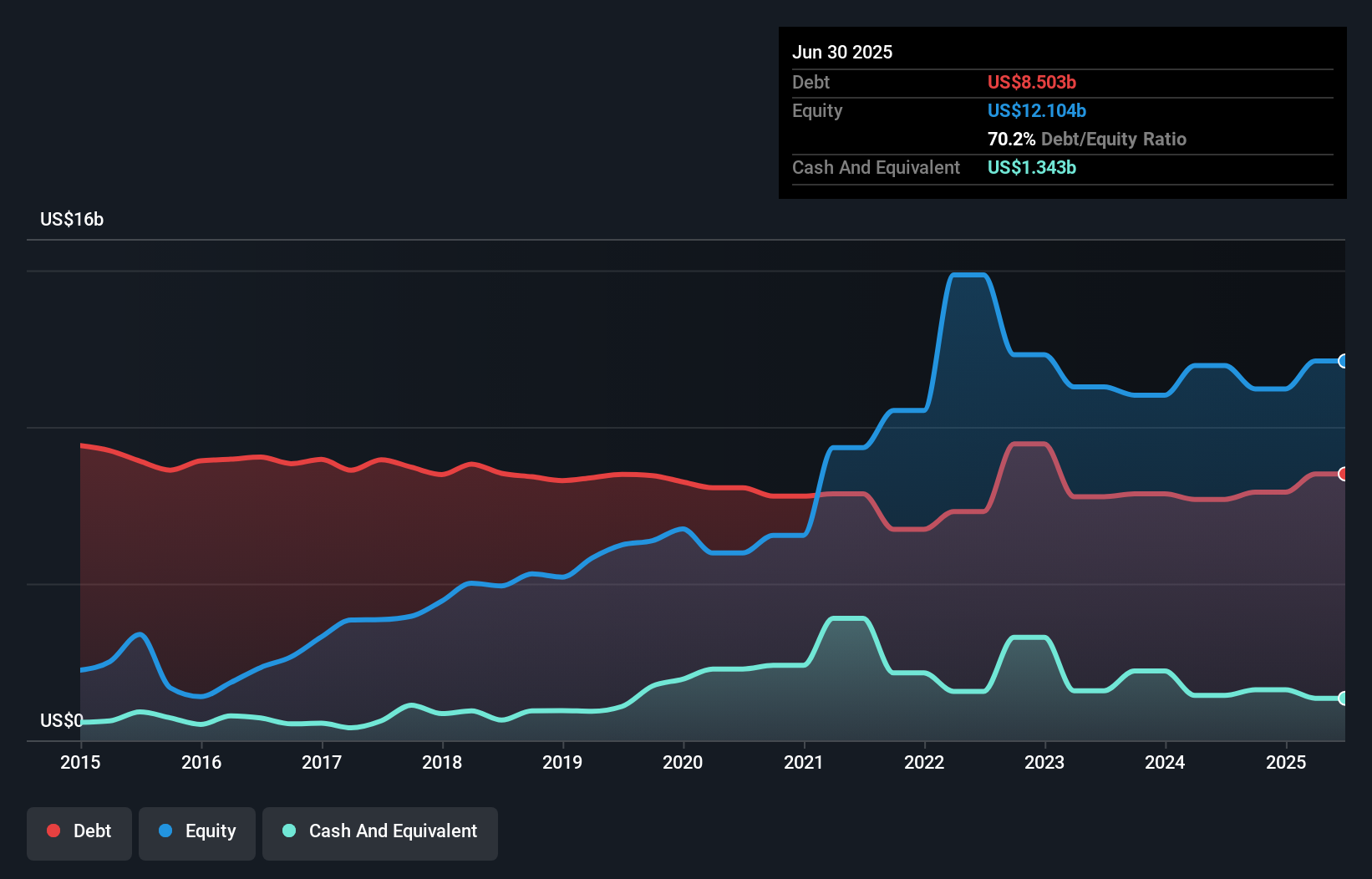The height and width of the screenshot is (879, 1372).
Task: Expand the Jun 30 2025 tooltip panel
Action: click(843, 52)
